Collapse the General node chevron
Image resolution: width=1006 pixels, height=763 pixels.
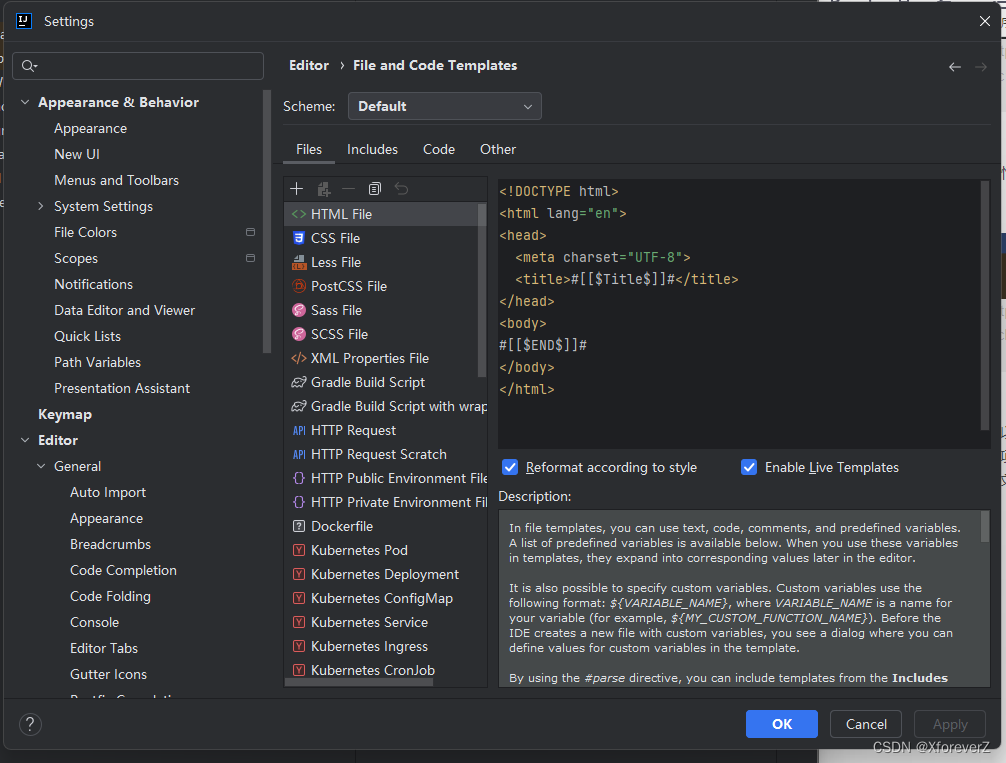pos(41,467)
